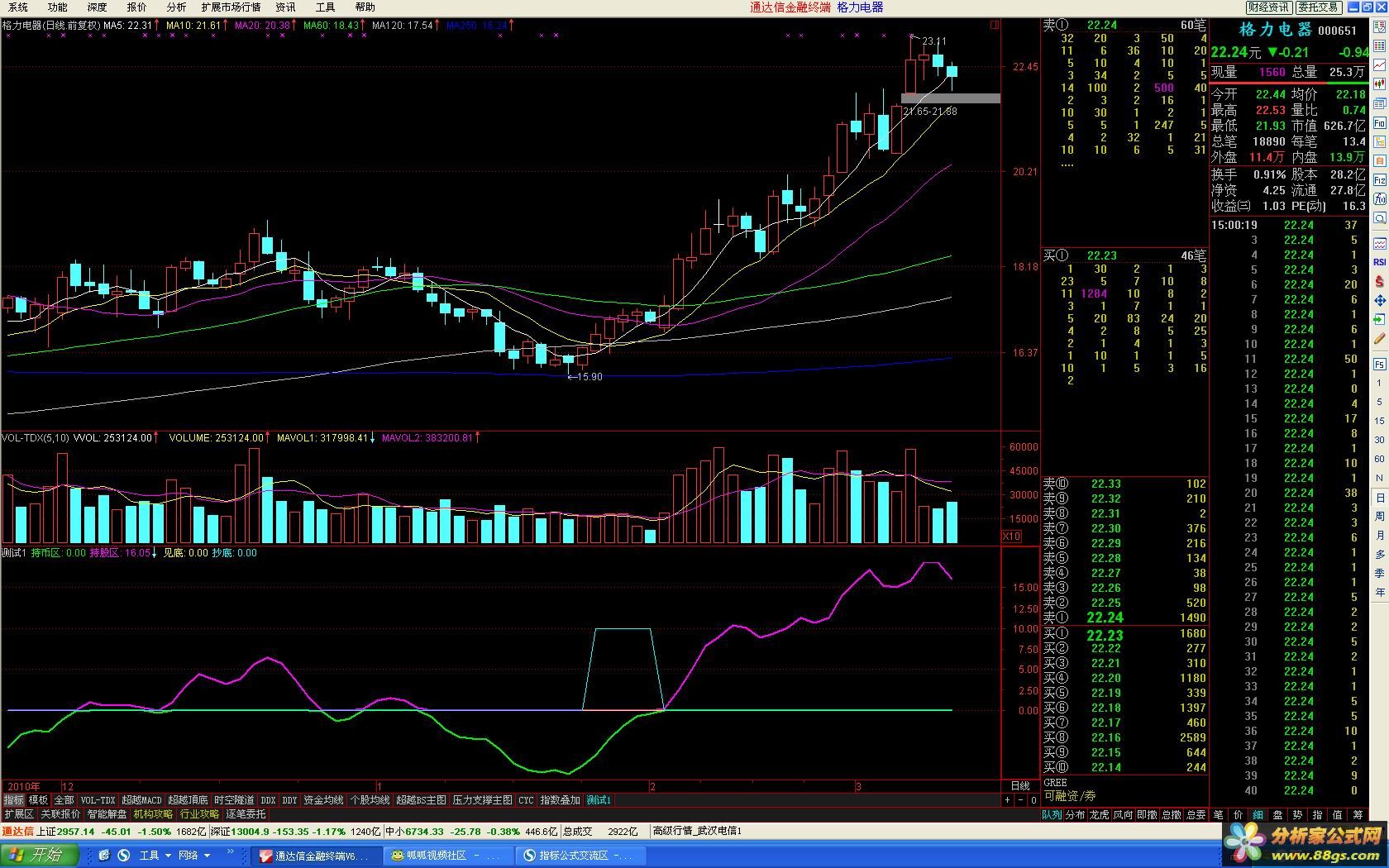This screenshot has height=868, width=1389.
Task: Switch to the 筹 chip distribution tab
Action: pyautogui.click(x=1358, y=815)
